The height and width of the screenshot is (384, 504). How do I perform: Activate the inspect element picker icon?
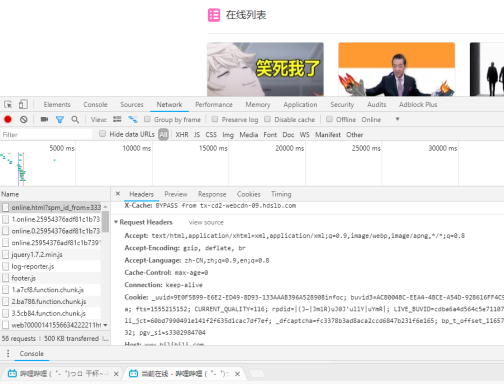coord(8,105)
